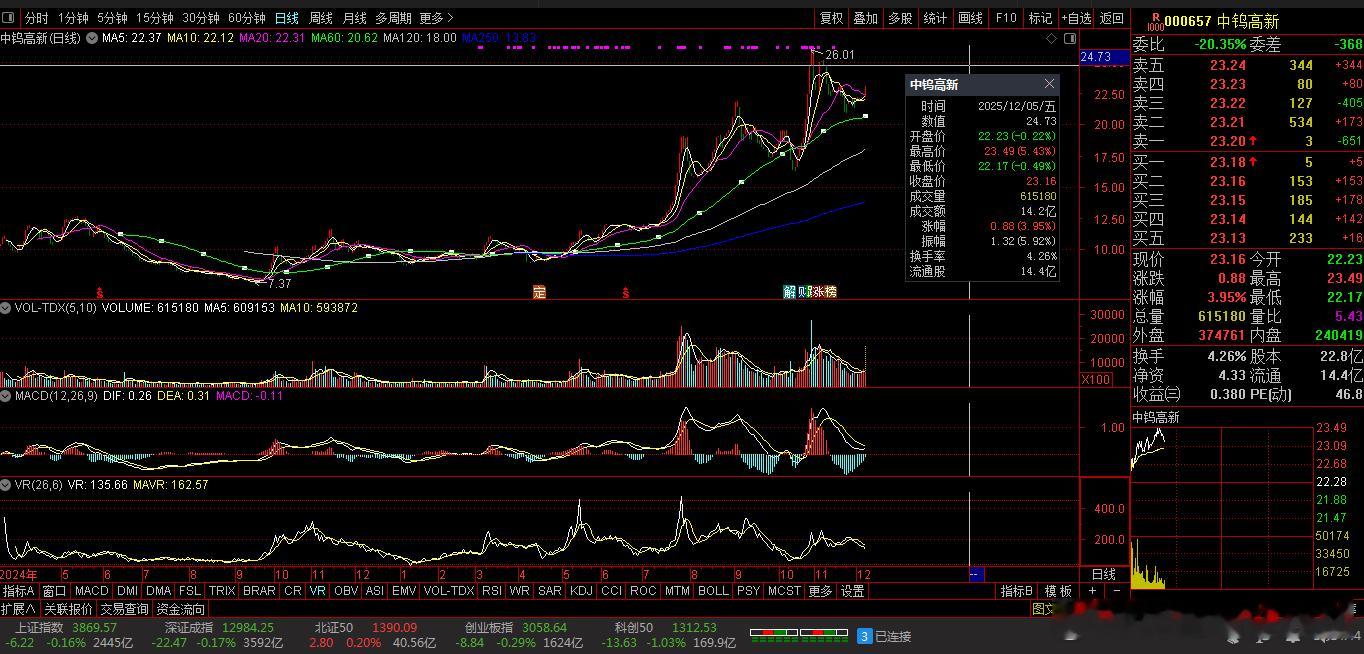The image size is (1364, 654).
Task: Open VOL-TDX indicator dropdown arrow
Action: (x=7, y=308)
